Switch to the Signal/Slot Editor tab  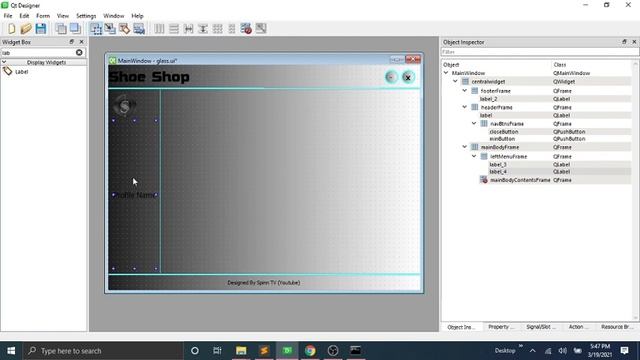(541, 327)
